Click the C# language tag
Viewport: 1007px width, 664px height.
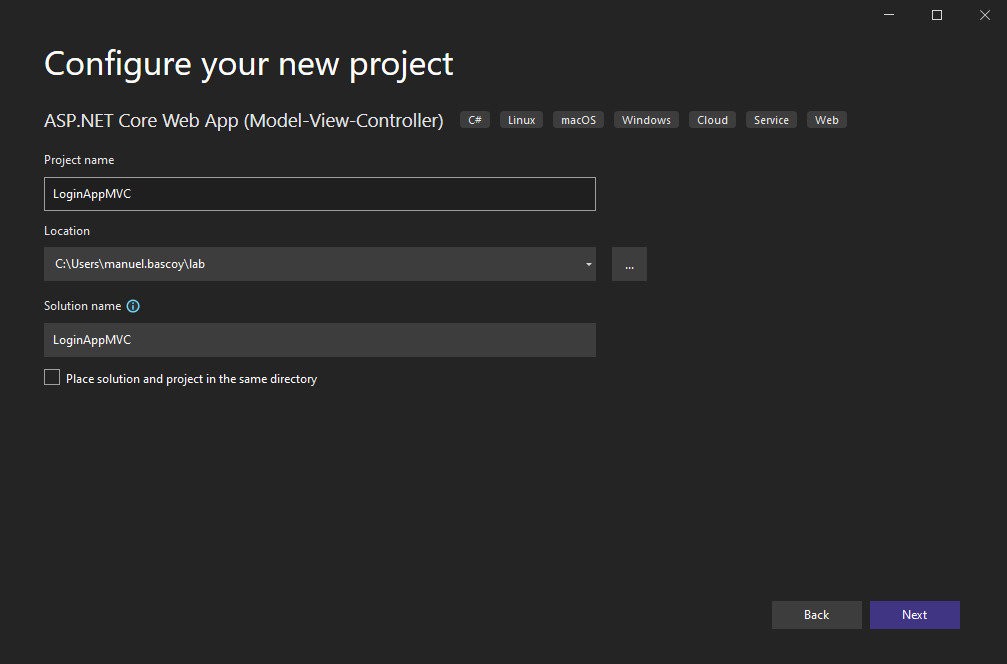[x=475, y=120]
